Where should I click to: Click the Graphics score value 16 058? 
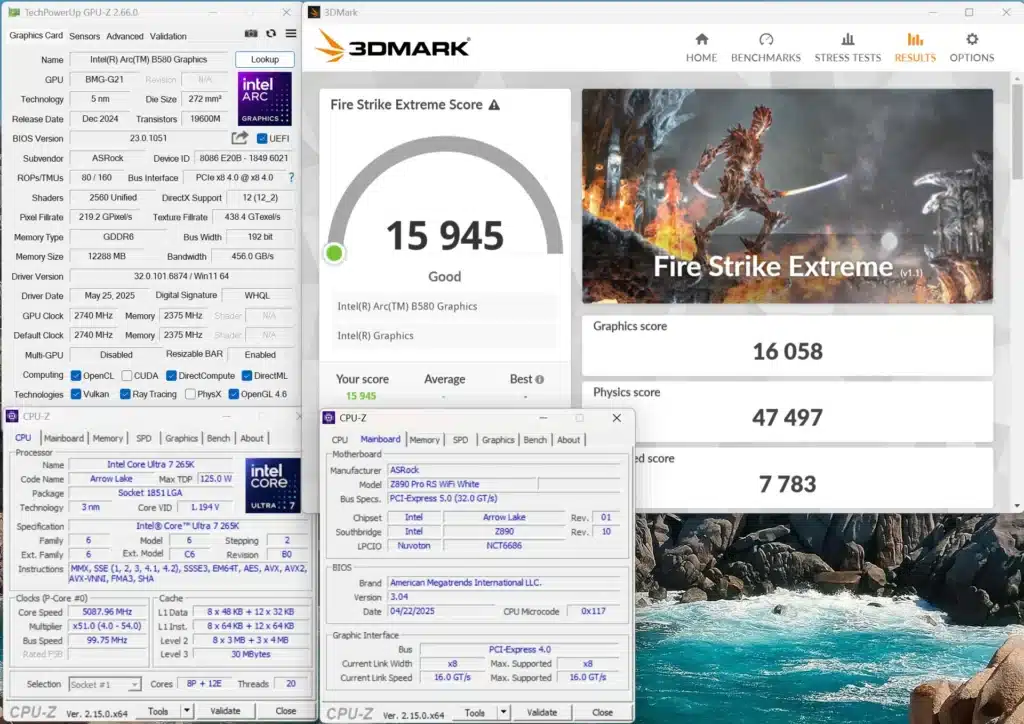coord(788,351)
